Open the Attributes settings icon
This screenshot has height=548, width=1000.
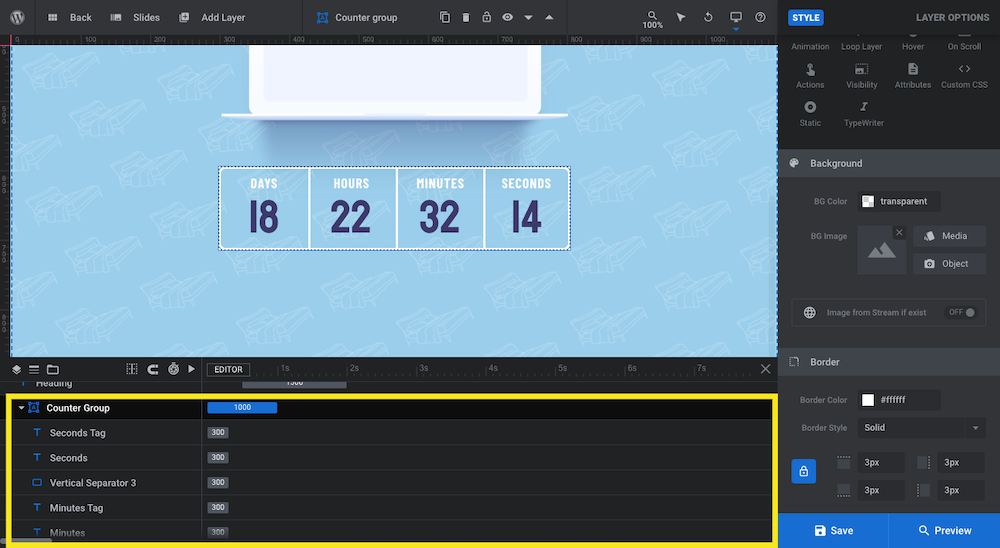point(913,75)
